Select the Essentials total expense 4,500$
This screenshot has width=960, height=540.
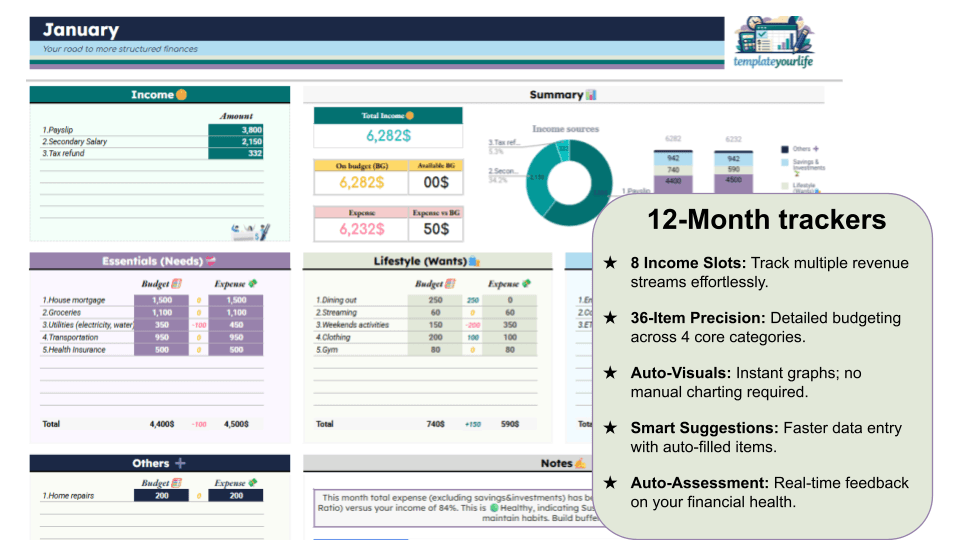(236, 424)
